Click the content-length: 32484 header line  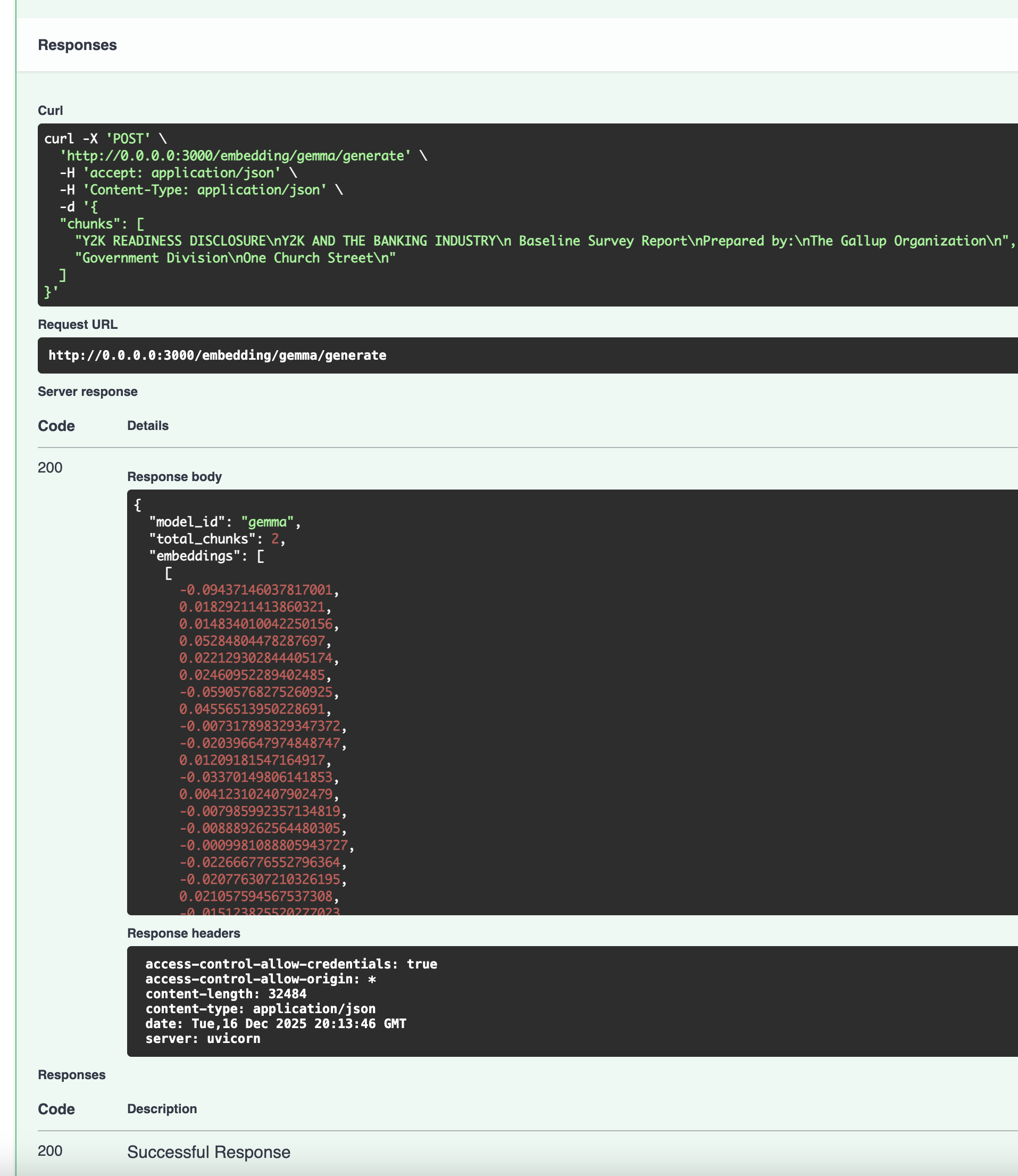(226, 993)
